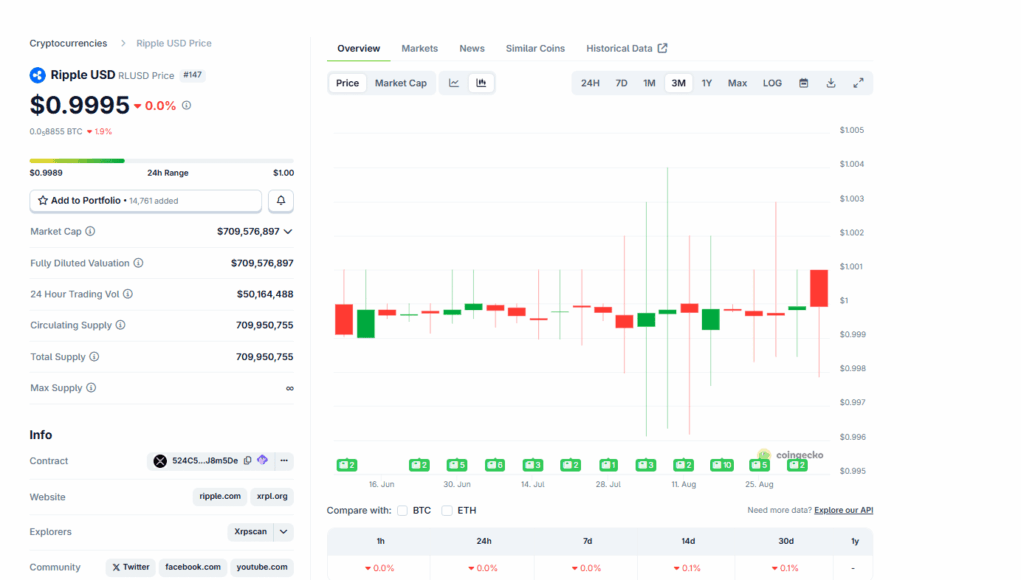Copy the contract address with the copy icon

(247, 461)
